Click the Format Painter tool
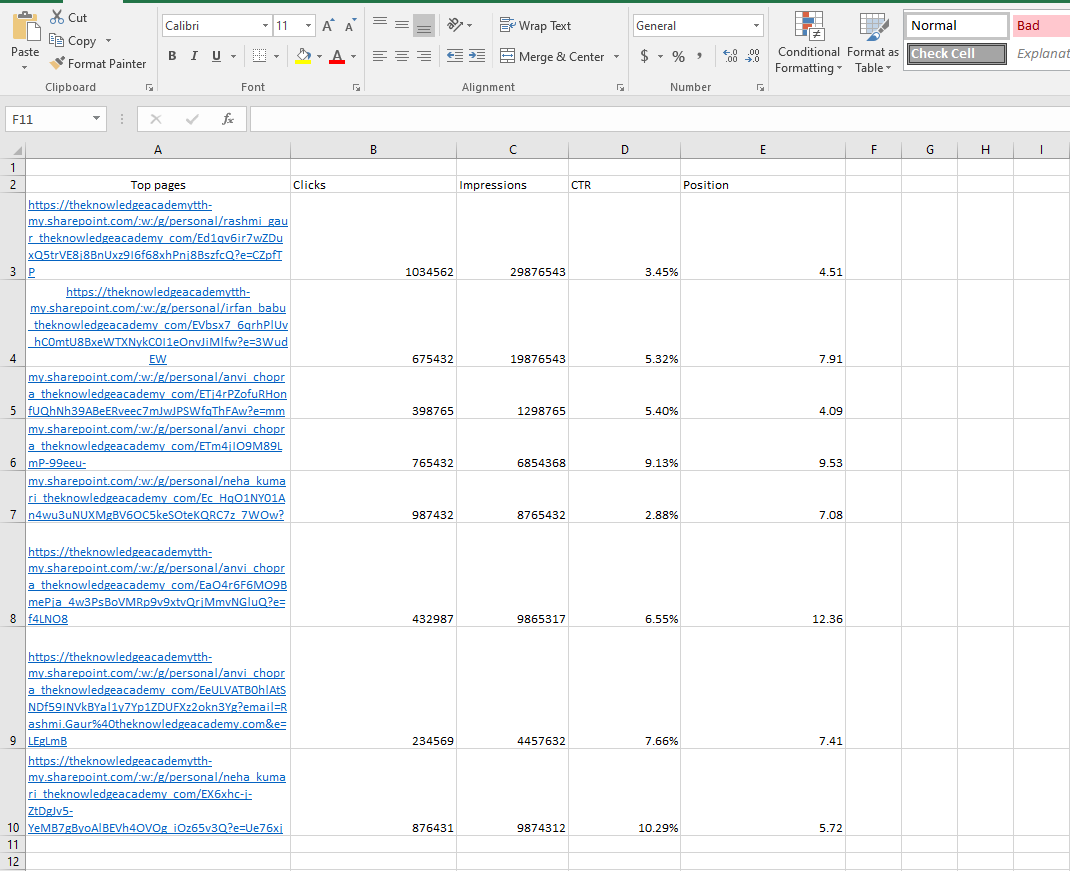The image size is (1070, 871). click(x=98, y=63)
